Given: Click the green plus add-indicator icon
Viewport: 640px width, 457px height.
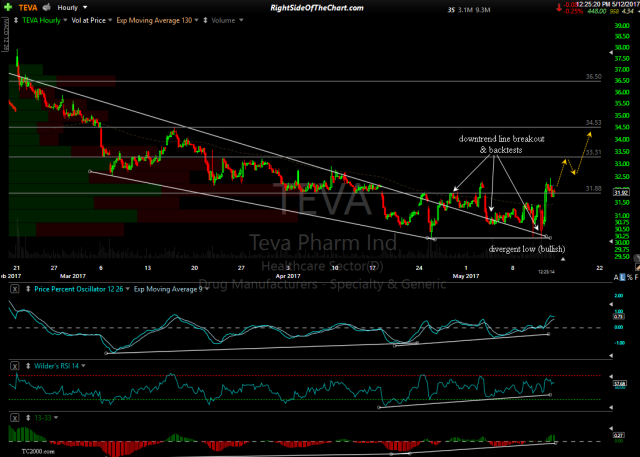Looking at the screenshot, I should pyautogui.click(x=8, y=7).
